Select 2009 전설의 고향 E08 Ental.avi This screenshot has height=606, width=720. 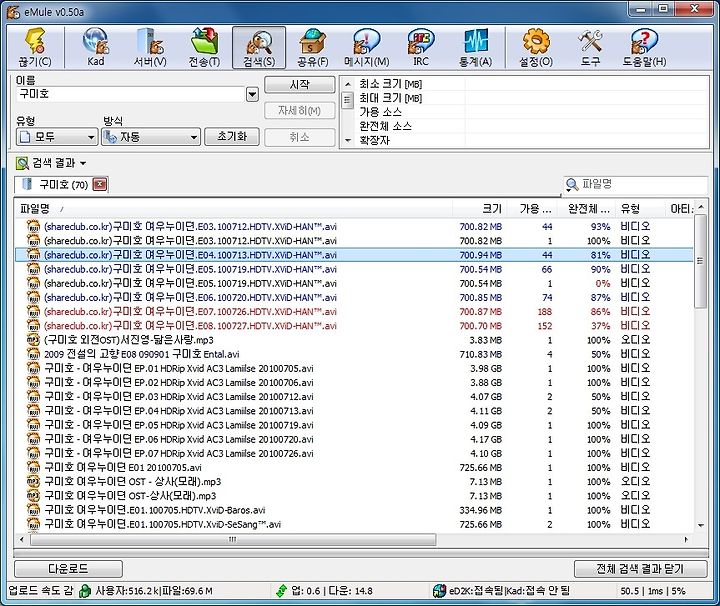(354, 354)
